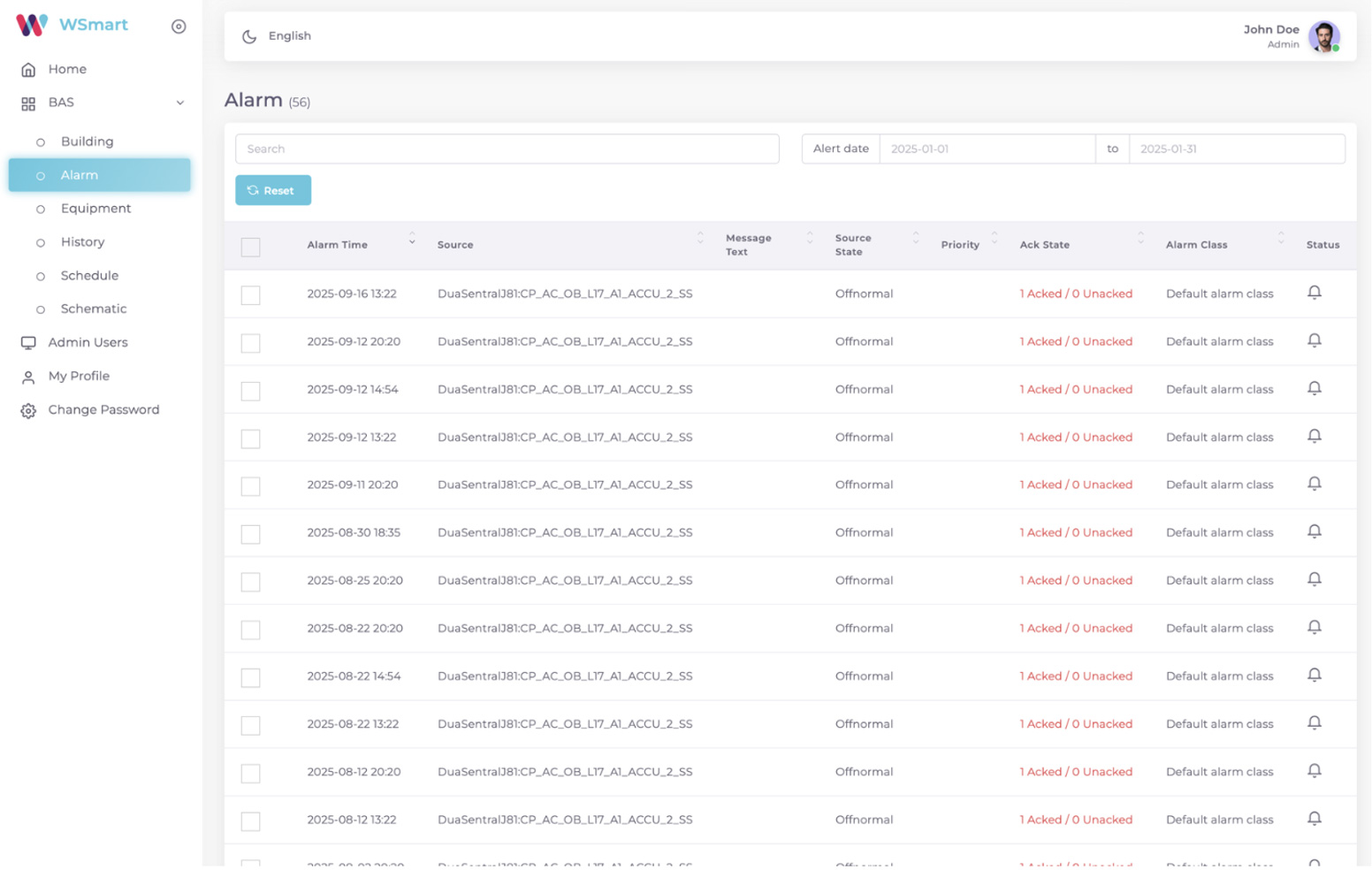Click bell icon for 2025-09-12 14:54 alarm
This screenshot has width=1372, height=870.
click(x=1315, y=388)
